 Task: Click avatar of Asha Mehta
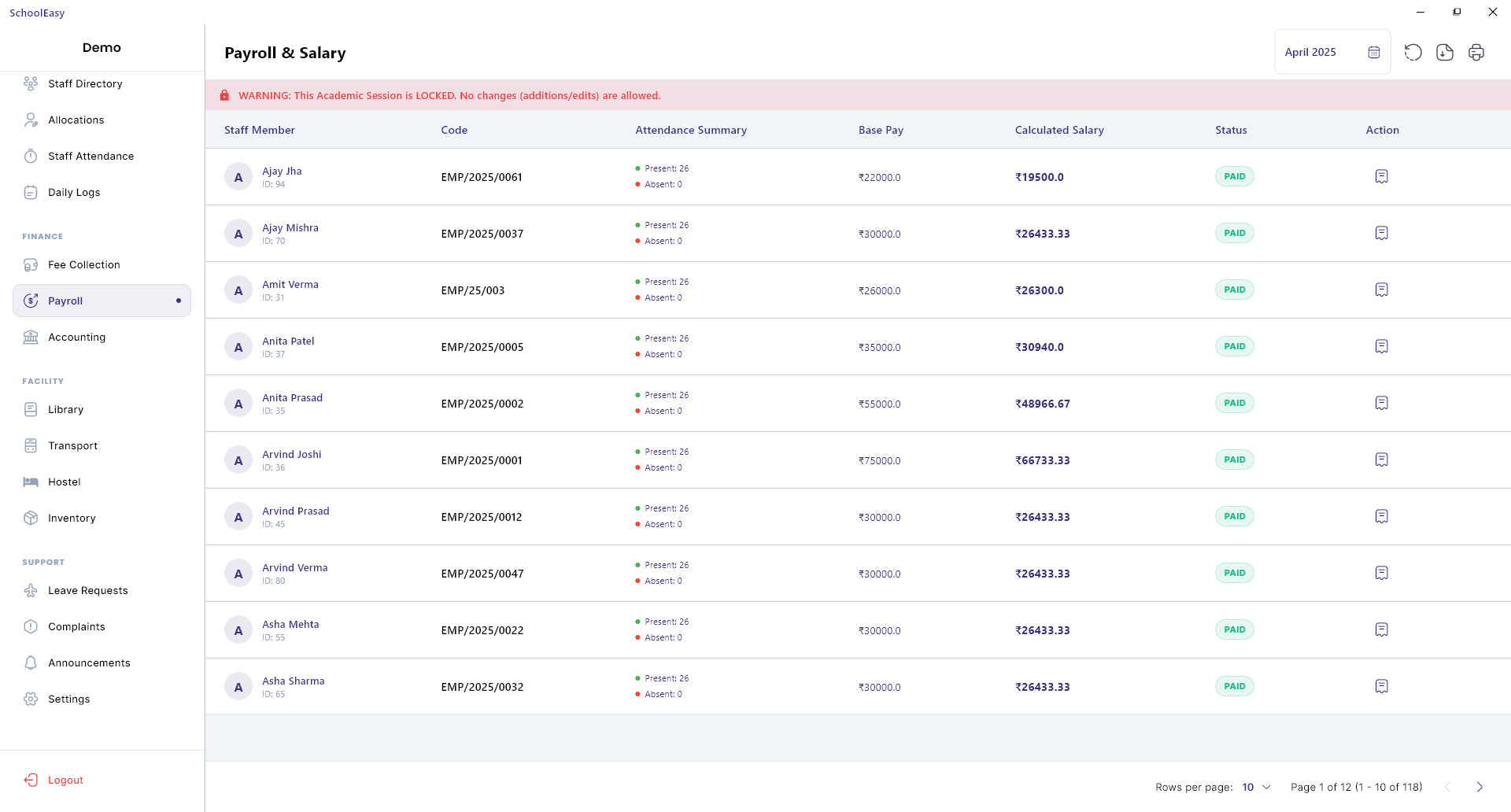point(238,630)
